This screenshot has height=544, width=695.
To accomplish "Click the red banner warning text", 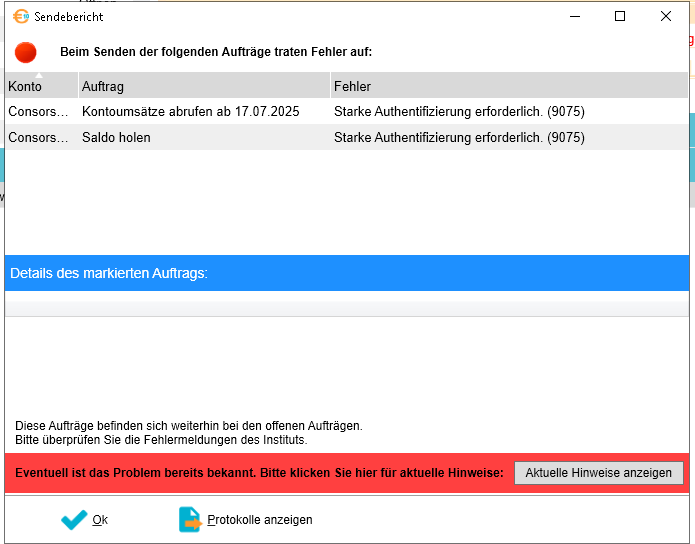I will click(x=258, y=473).
